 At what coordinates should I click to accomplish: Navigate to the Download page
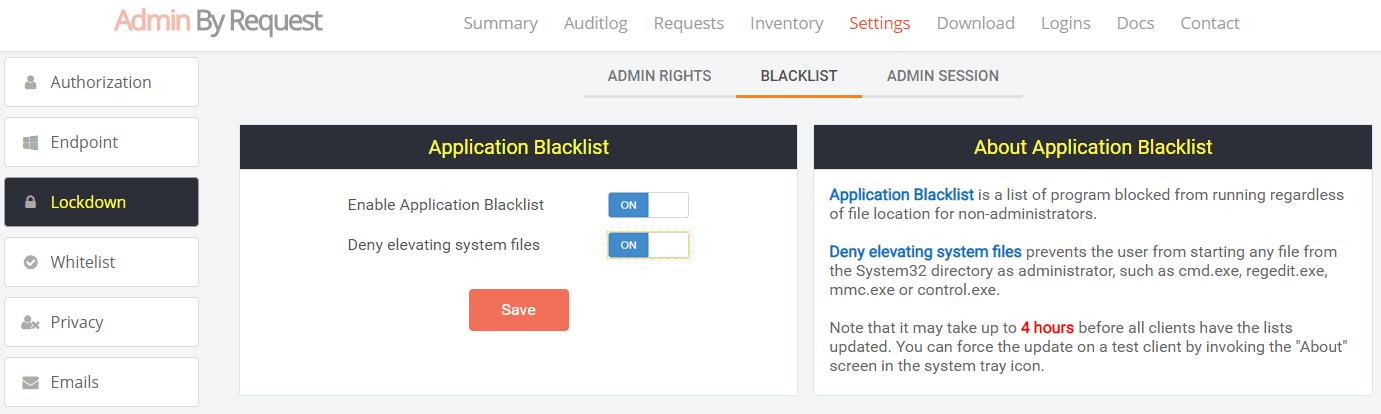[975, 23]
